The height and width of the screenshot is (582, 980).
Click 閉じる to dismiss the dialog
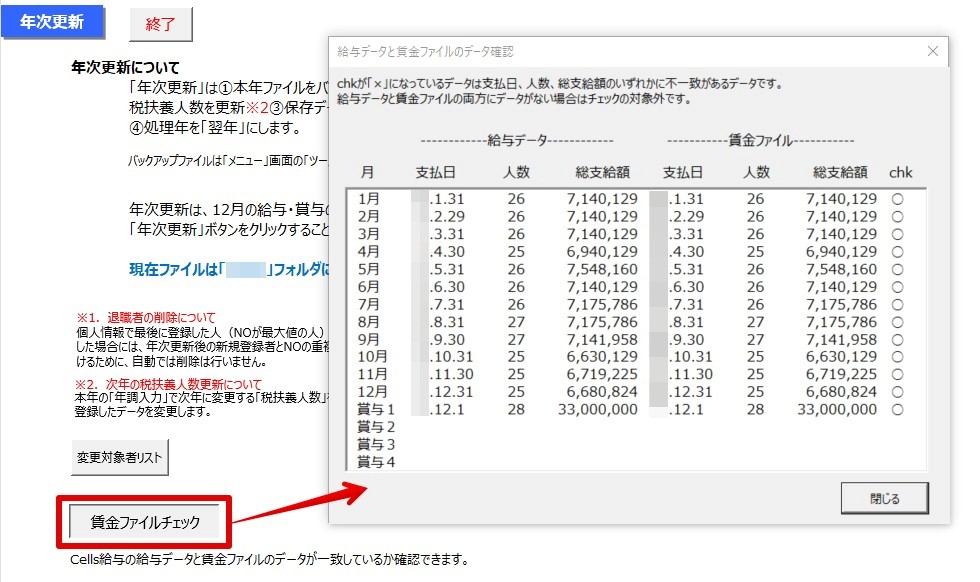point(884,498)
